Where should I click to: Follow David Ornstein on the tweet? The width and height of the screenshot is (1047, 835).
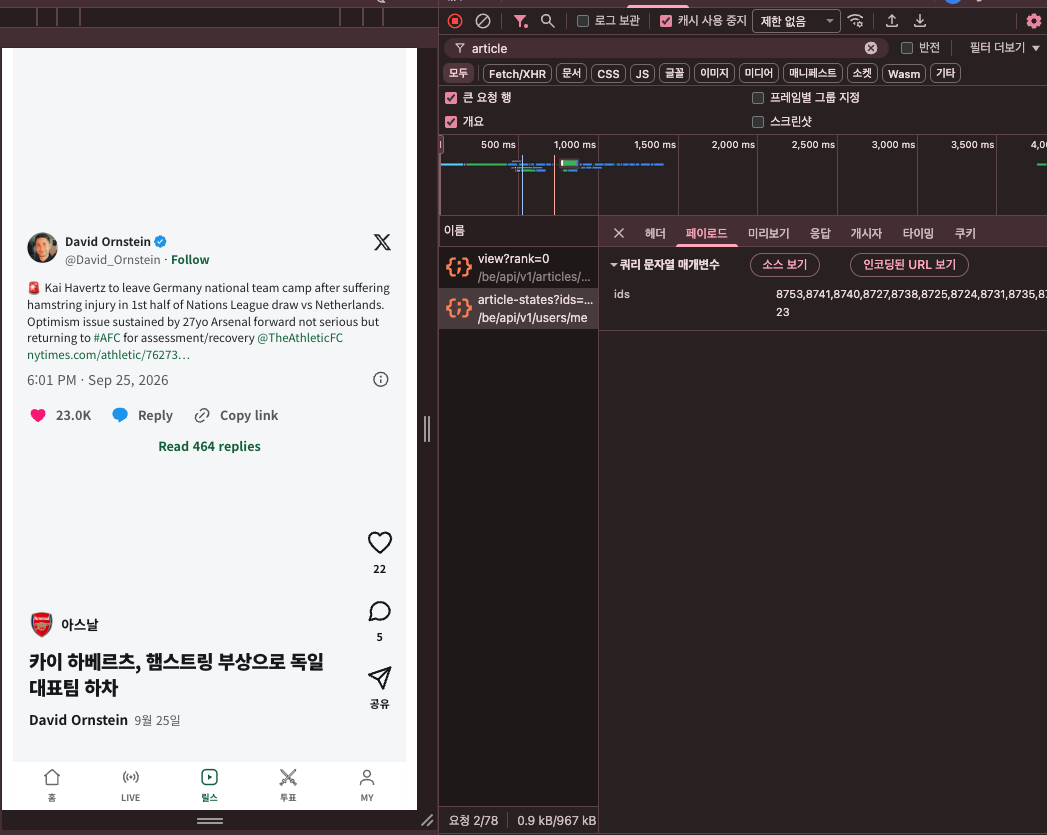(x=190, y=260)
